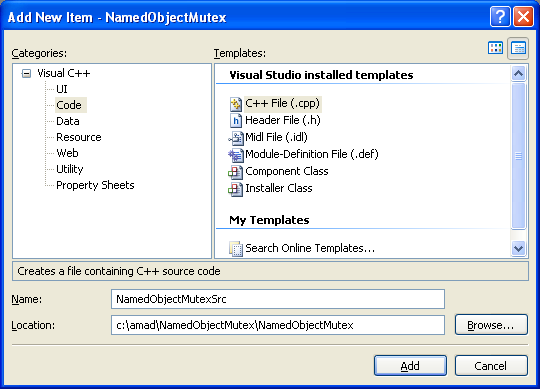The image size is (540, 389).
Task: Choose the Data category
Action: (x=68, y=121)
